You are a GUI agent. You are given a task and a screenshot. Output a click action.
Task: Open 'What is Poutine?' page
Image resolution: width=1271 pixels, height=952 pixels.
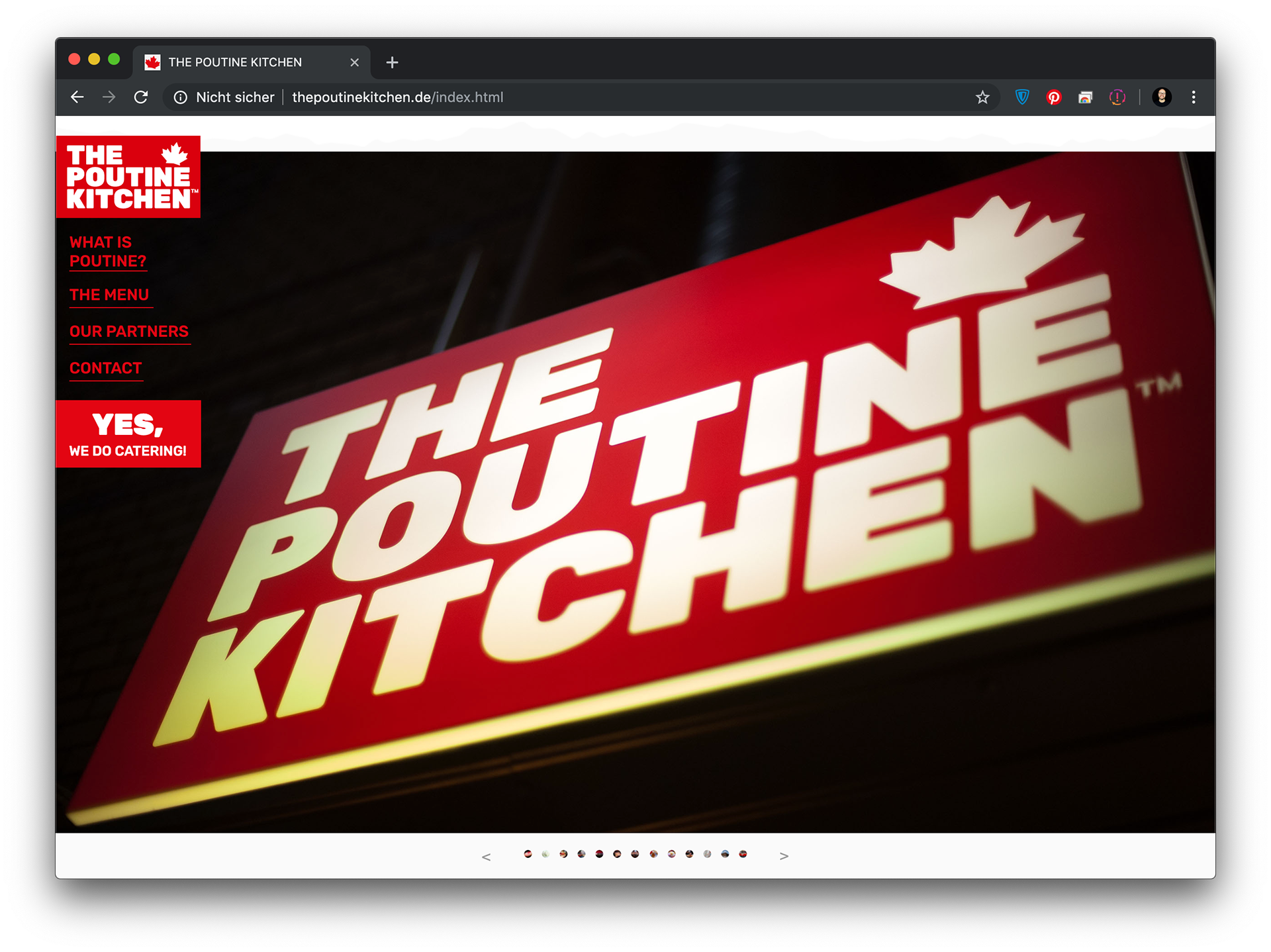pyautogui.click(x=107, y=252)
